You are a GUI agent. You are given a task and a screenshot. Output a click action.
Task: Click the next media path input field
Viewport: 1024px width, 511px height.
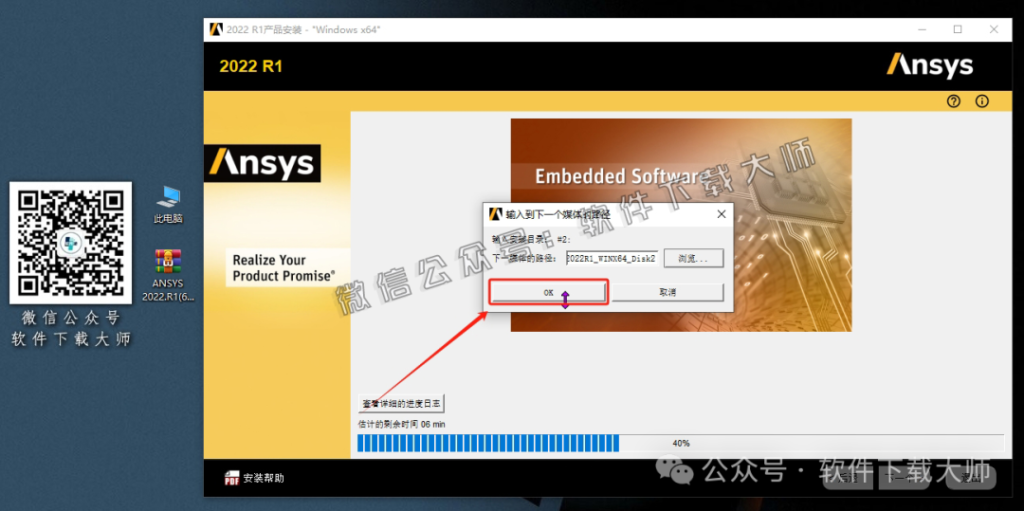coord(612,258)
